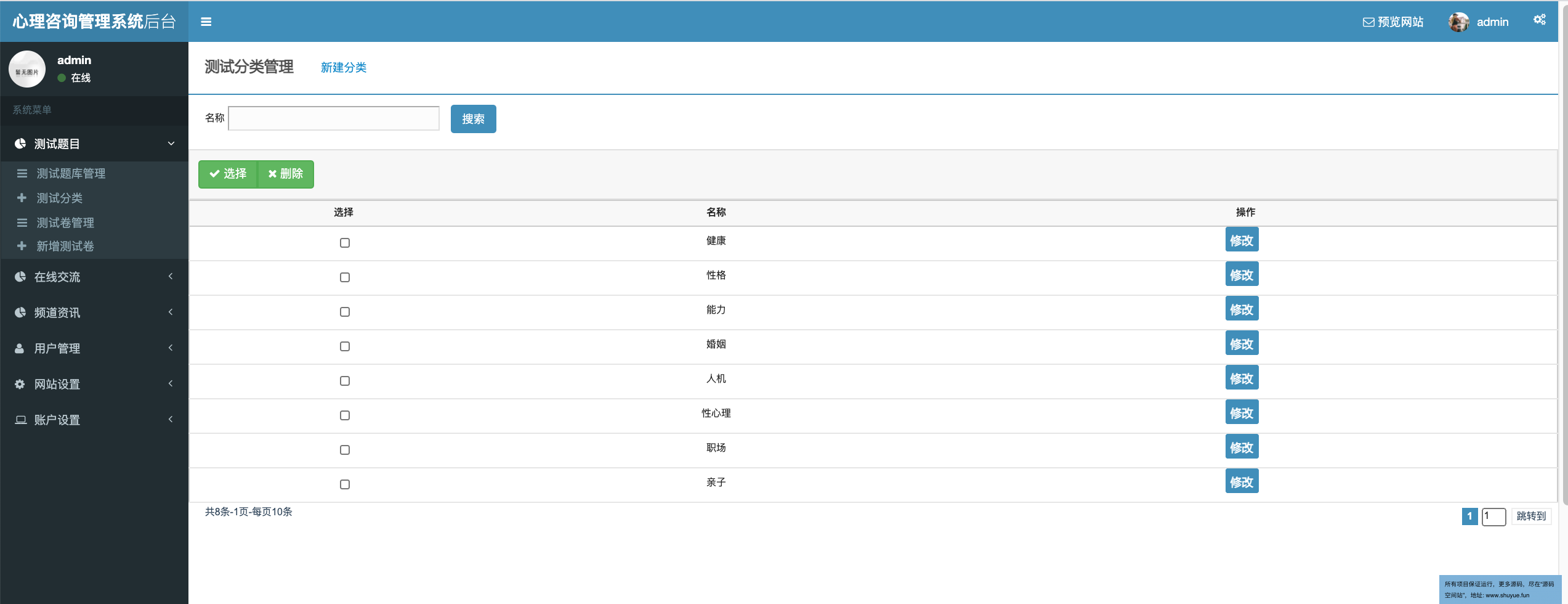Click the pie icon beside 频道资讯

click(20, 312)
